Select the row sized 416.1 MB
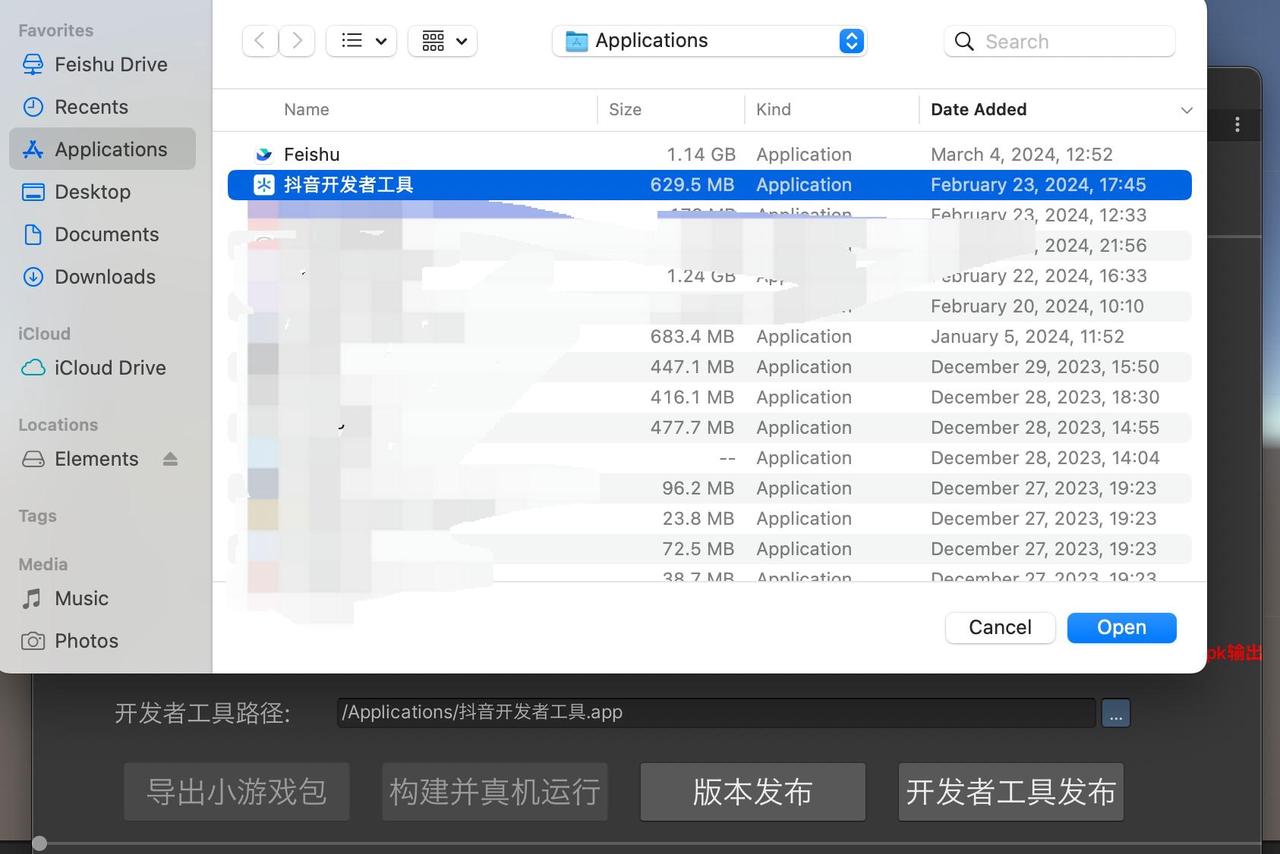Image resolution: width=1280 pixels, height=854 pixels. click(x=710, y=397)
